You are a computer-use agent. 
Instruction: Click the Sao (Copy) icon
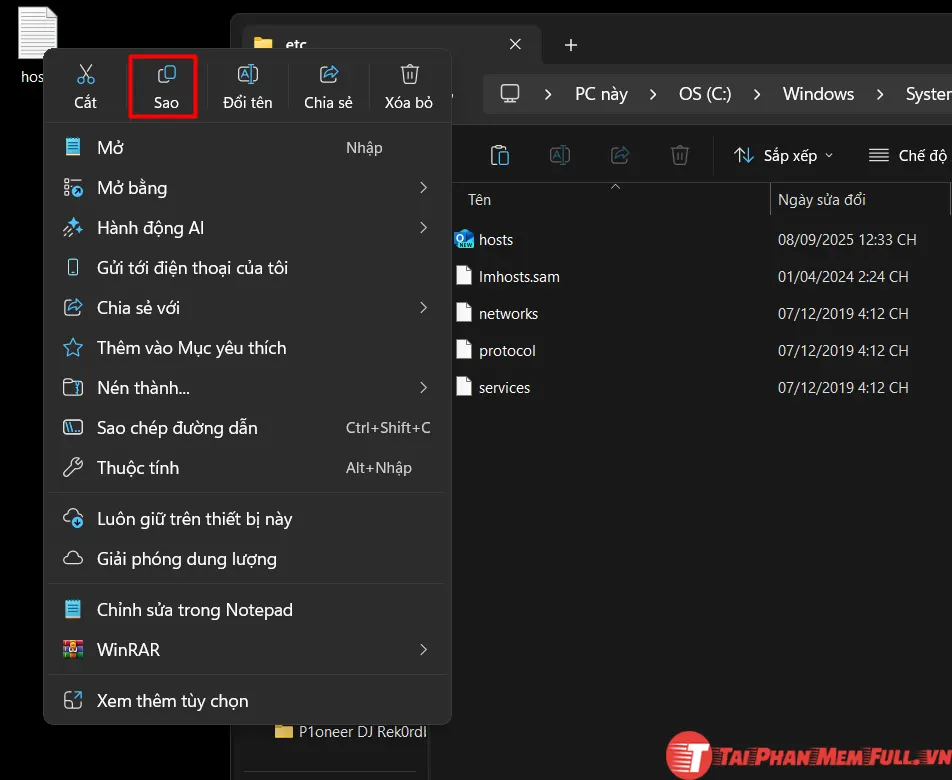coord(163,87)
